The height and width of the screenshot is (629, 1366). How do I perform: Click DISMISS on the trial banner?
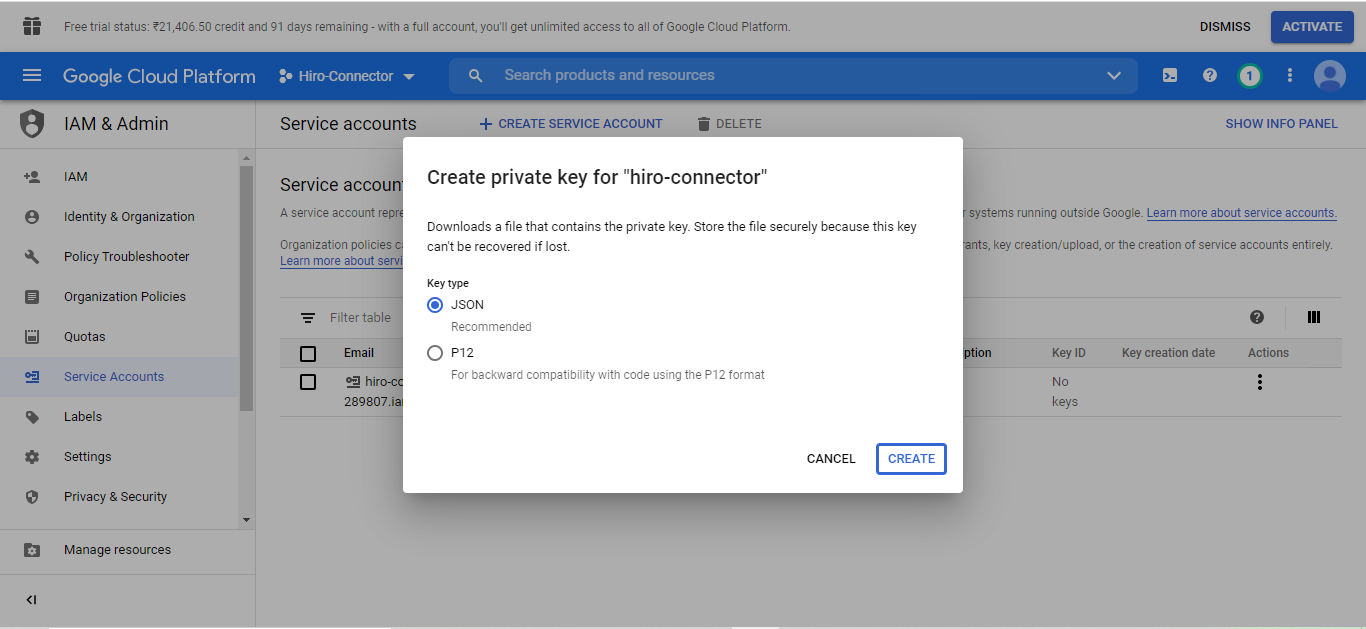[1225, 27]
